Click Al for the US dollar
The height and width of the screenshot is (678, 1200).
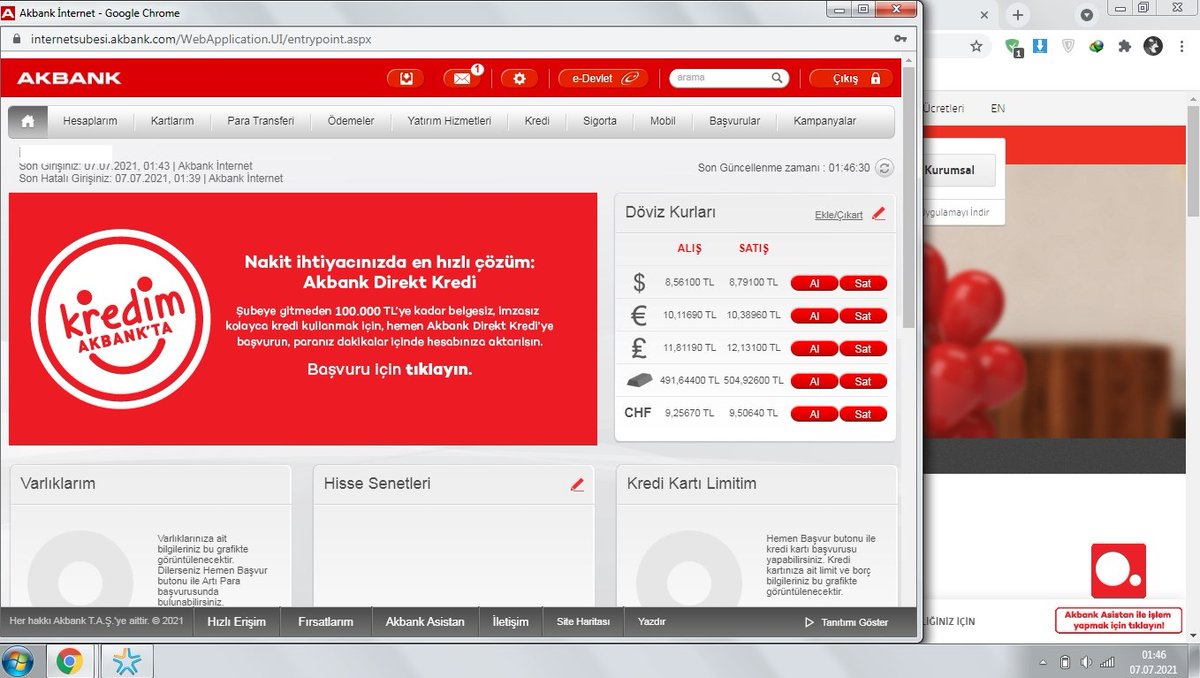(814, 284)
